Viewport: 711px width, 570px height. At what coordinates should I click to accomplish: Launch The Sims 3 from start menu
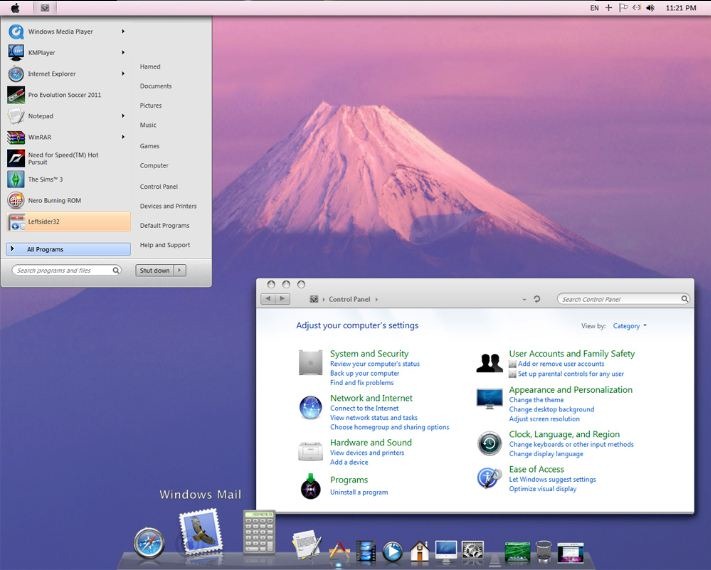[68, 179]
